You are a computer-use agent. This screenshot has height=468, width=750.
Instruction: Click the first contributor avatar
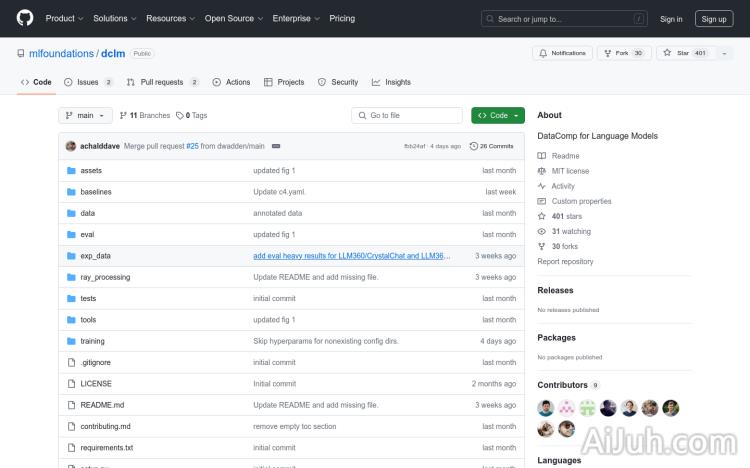(x=546, y=408)
